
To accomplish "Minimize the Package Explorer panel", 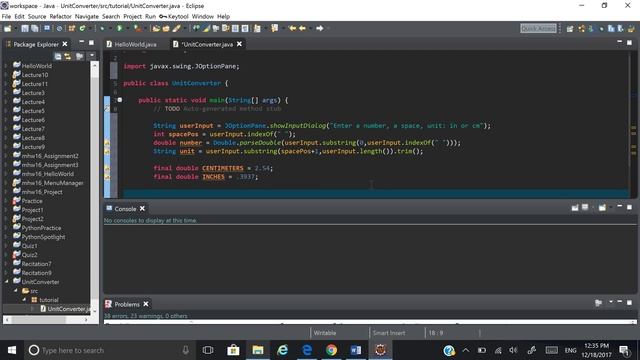I will point(82,42).
